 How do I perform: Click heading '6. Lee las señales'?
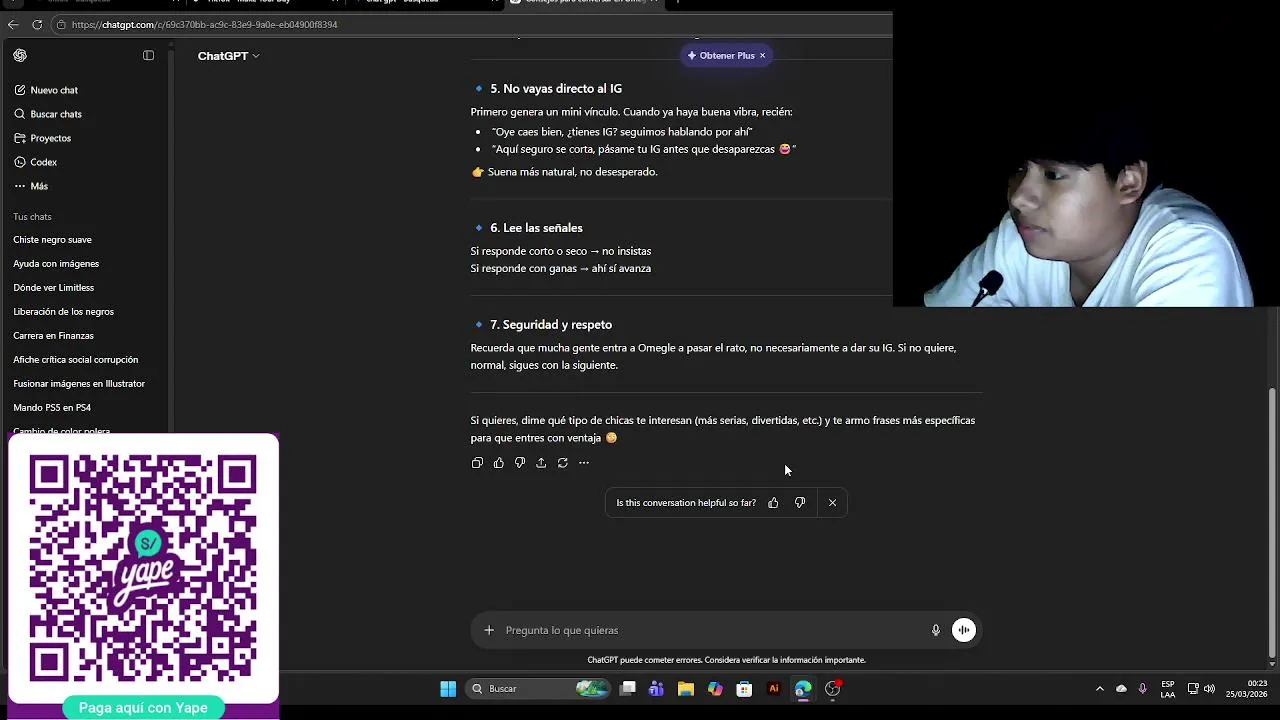[x=536, y=228]
